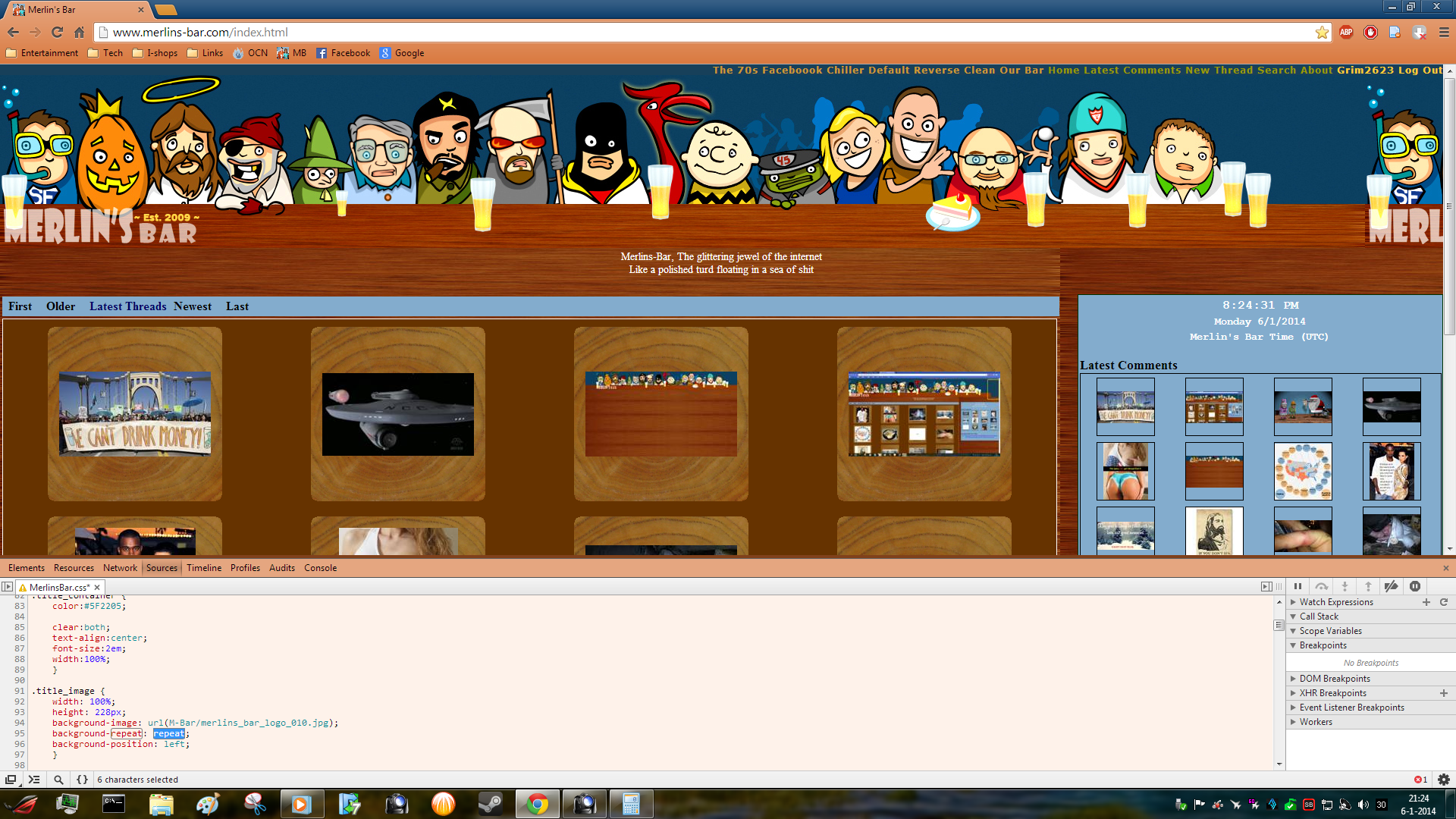Show the navigator pane in Sources panel
1456x819 pixels.
coord(7,586)
